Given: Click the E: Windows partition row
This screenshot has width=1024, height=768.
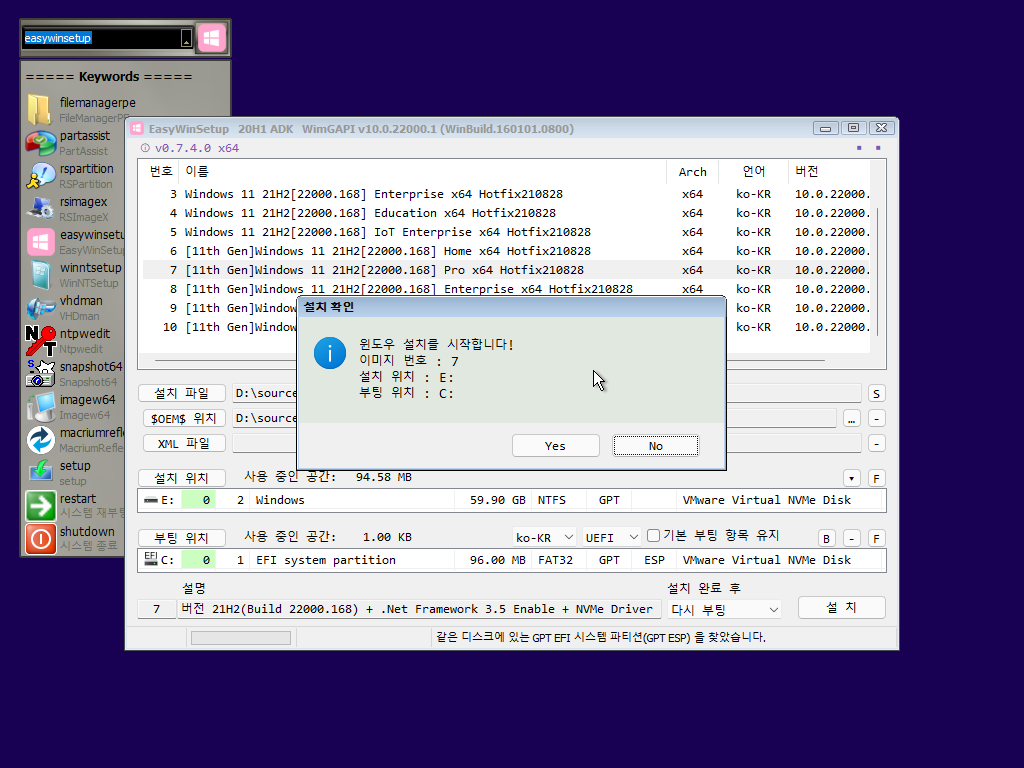Looking at the screenshot, I should click(x=511, y=500).
